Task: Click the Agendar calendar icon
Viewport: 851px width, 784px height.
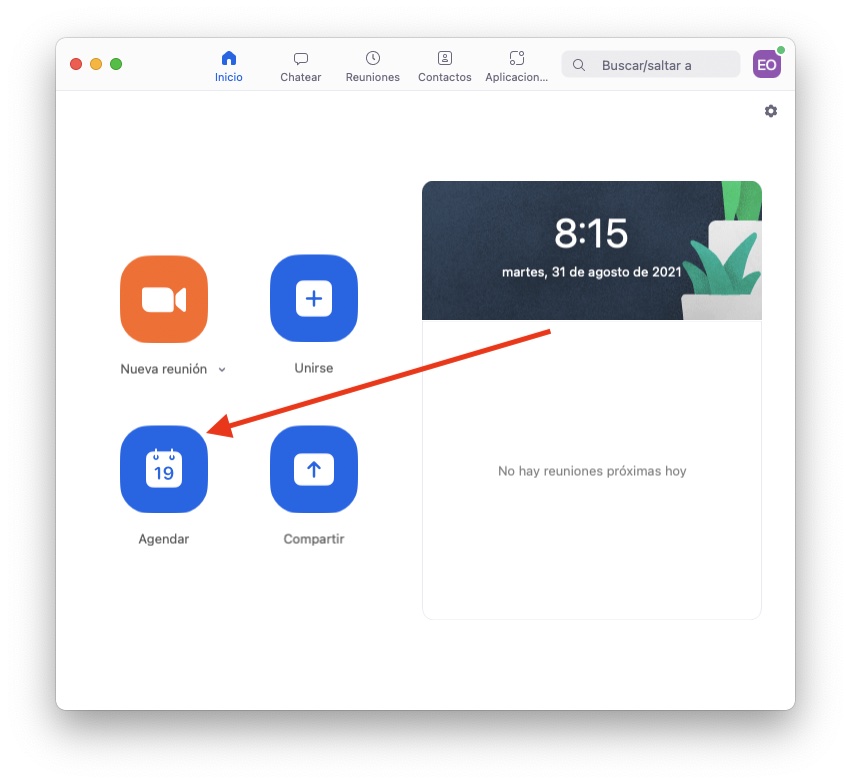Action: (x=164, y=469)
